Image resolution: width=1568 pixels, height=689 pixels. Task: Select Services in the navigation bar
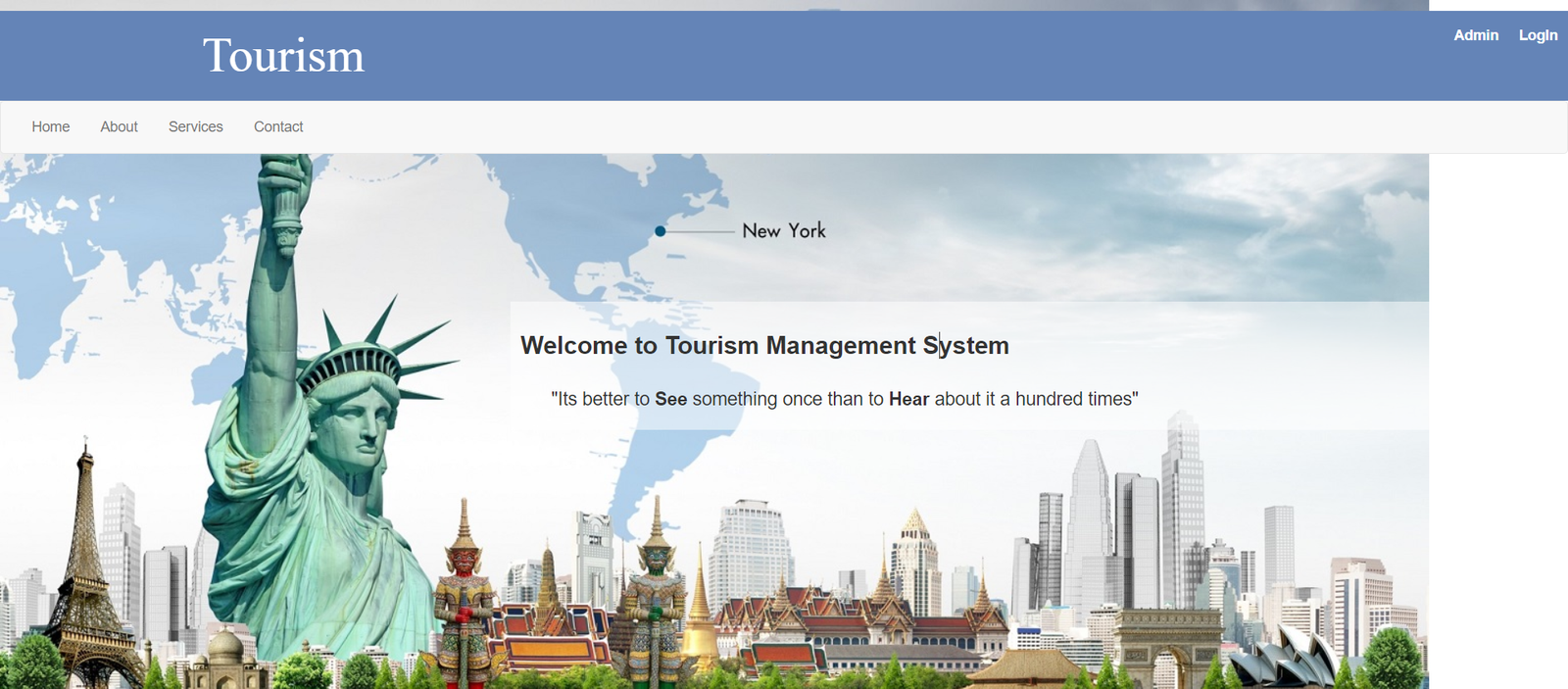point(196,126)
